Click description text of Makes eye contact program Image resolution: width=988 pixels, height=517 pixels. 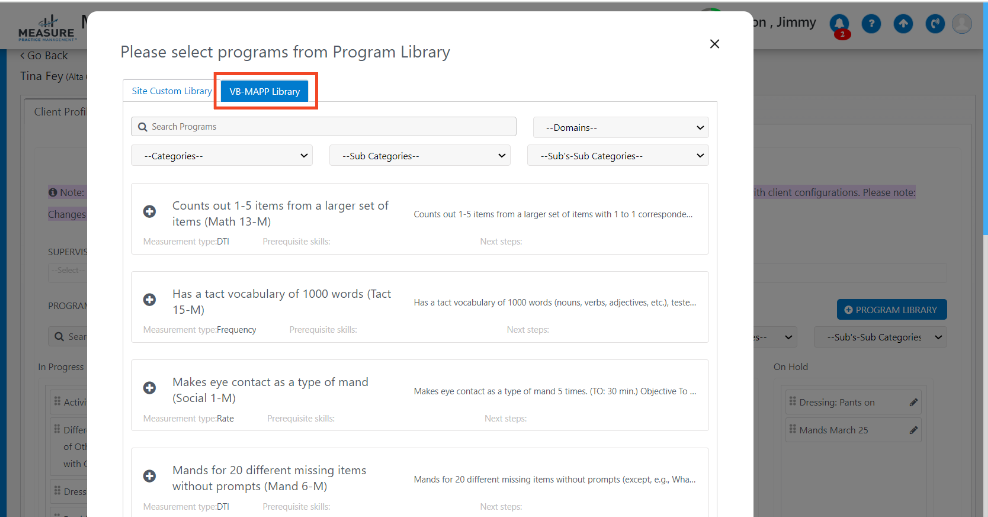click(x=554, y=391)
